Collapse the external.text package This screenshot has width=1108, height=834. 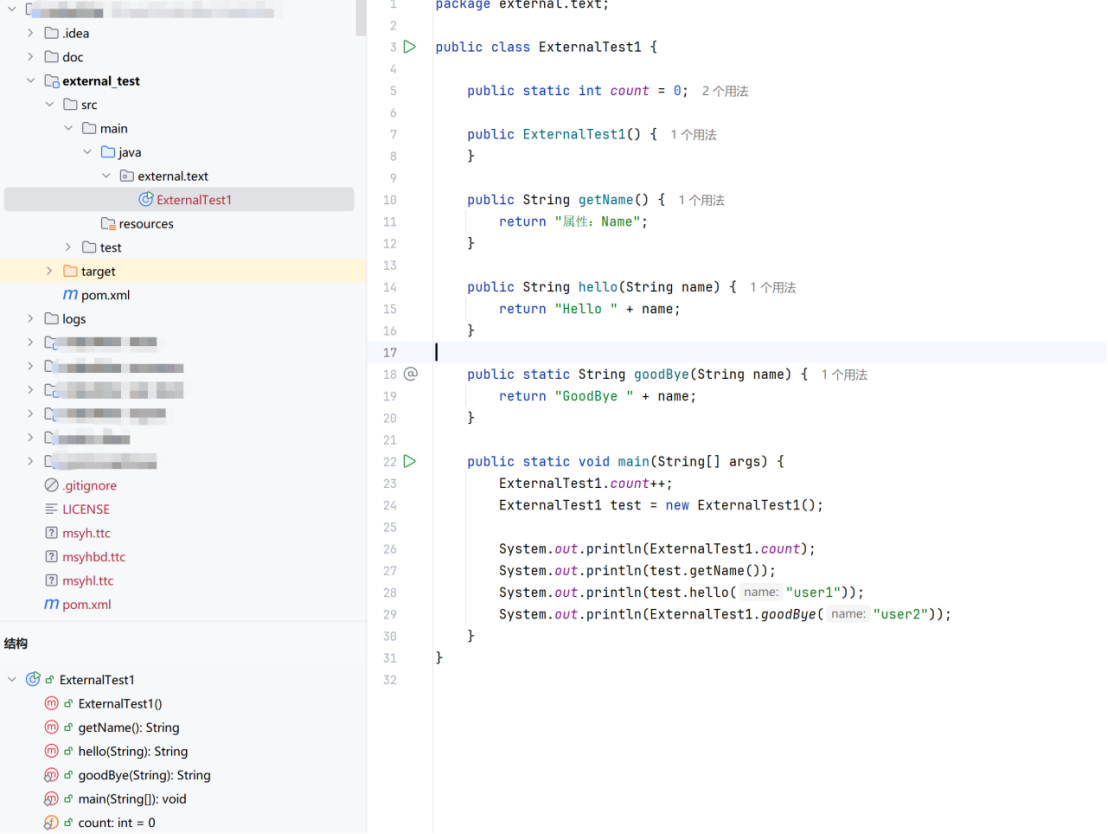[106, 175]
